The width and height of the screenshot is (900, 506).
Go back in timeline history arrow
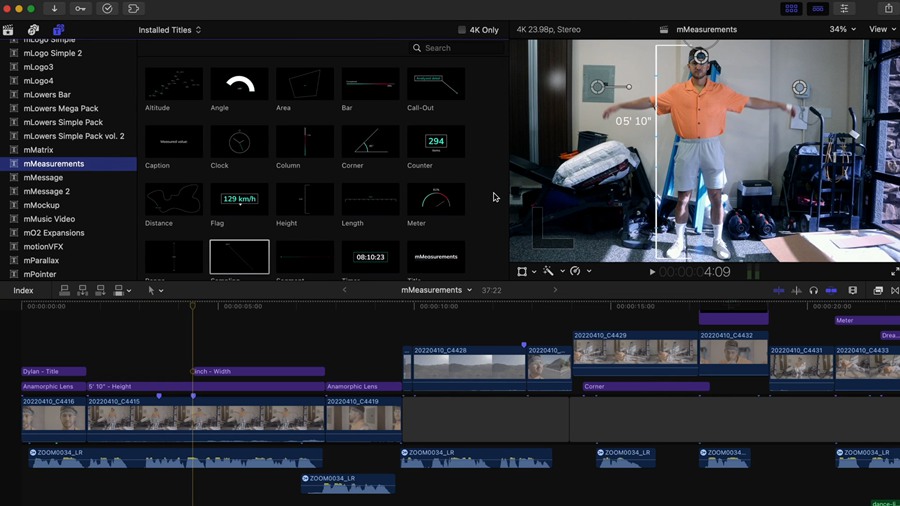pos(344,290)
